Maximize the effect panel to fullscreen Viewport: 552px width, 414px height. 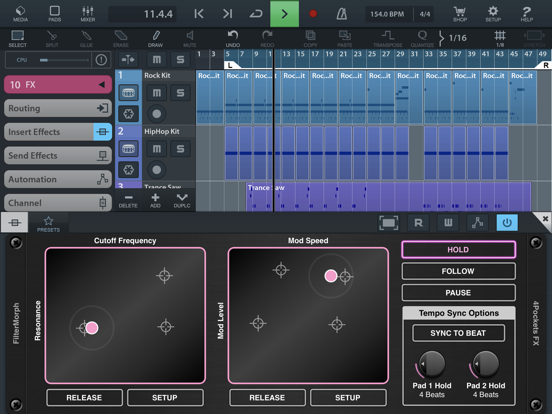click(389, 222)
